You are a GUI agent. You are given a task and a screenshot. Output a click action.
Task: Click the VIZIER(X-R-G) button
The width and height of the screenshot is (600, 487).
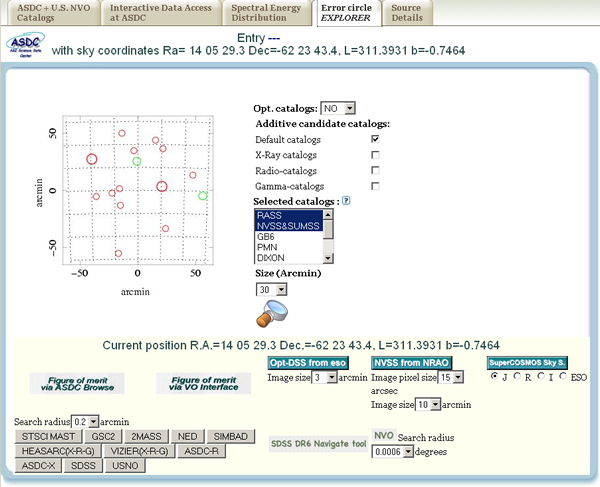(139, 451)
